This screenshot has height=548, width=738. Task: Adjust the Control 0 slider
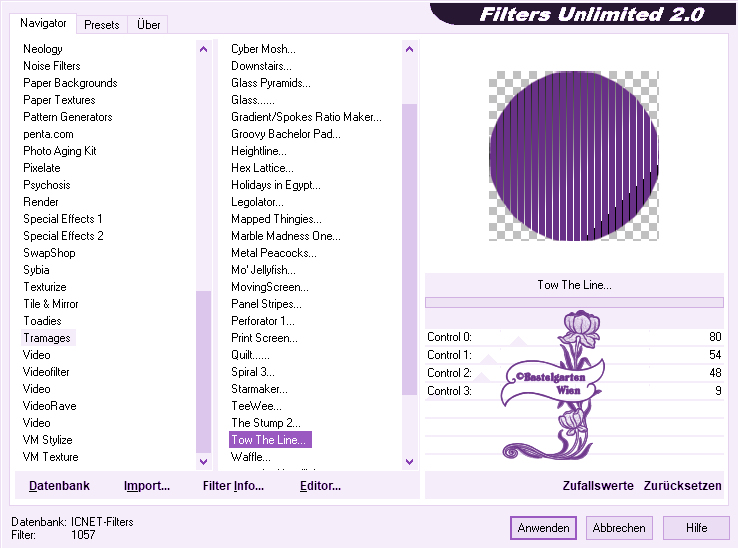519,341
